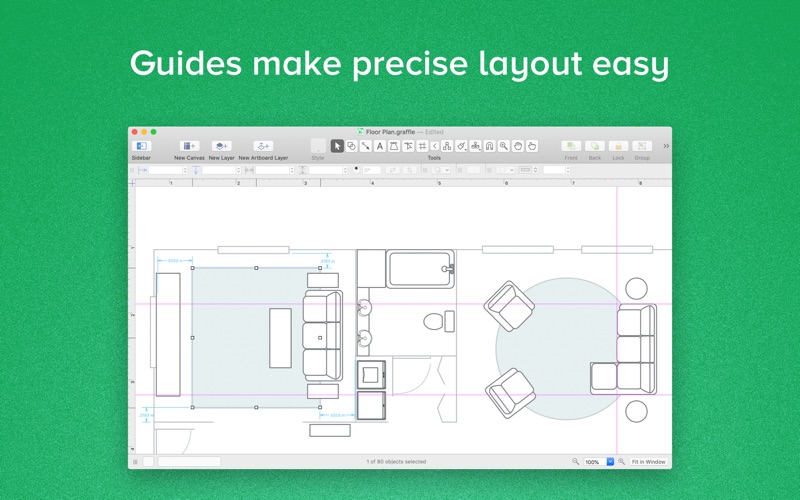Select the Browse pointing-finger tool
Image resolution: width=800 pixels, height=500 pixels.
click(532, 146)
